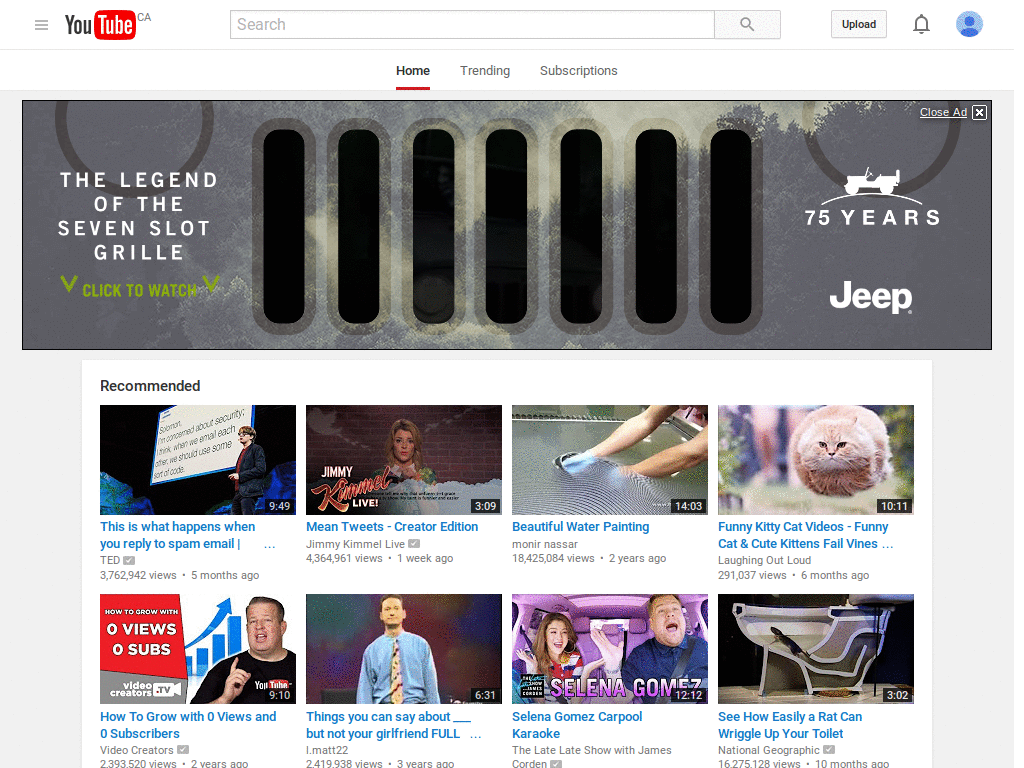The image size is (1024, 768).
Task: Open the rat in toilet video thumbnail
Action: pyautogui.click(x=816, y=648)
